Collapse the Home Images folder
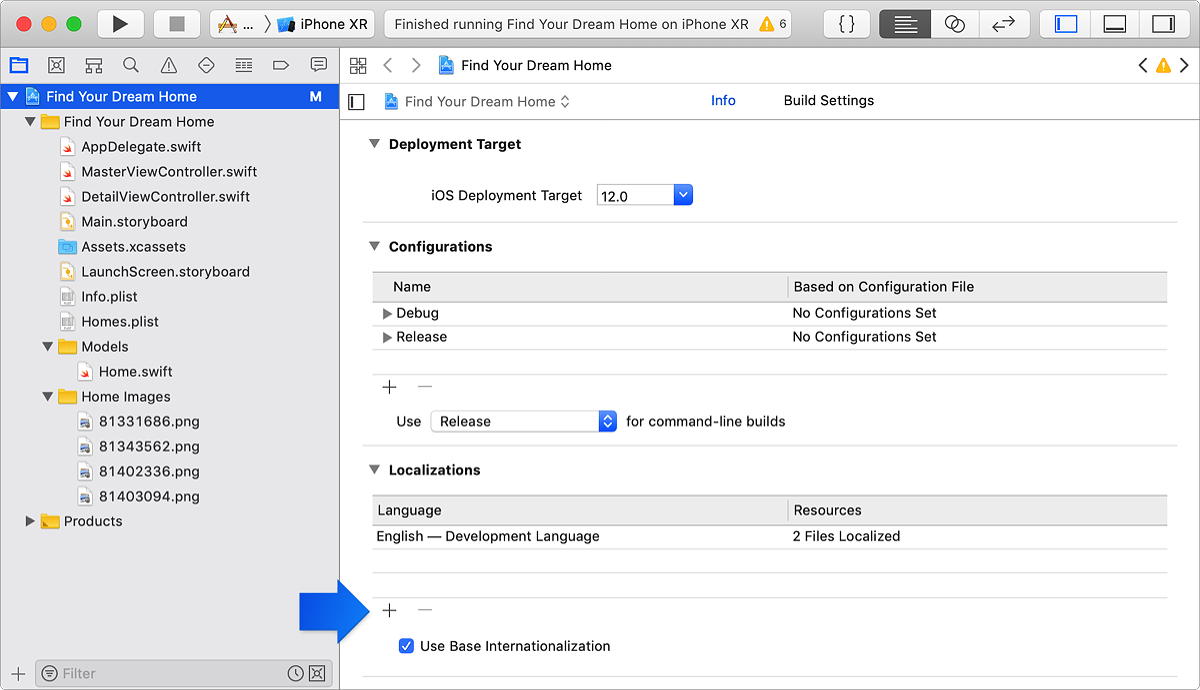The width and height of the screenshot is (1200, 690). coord(48,396)
